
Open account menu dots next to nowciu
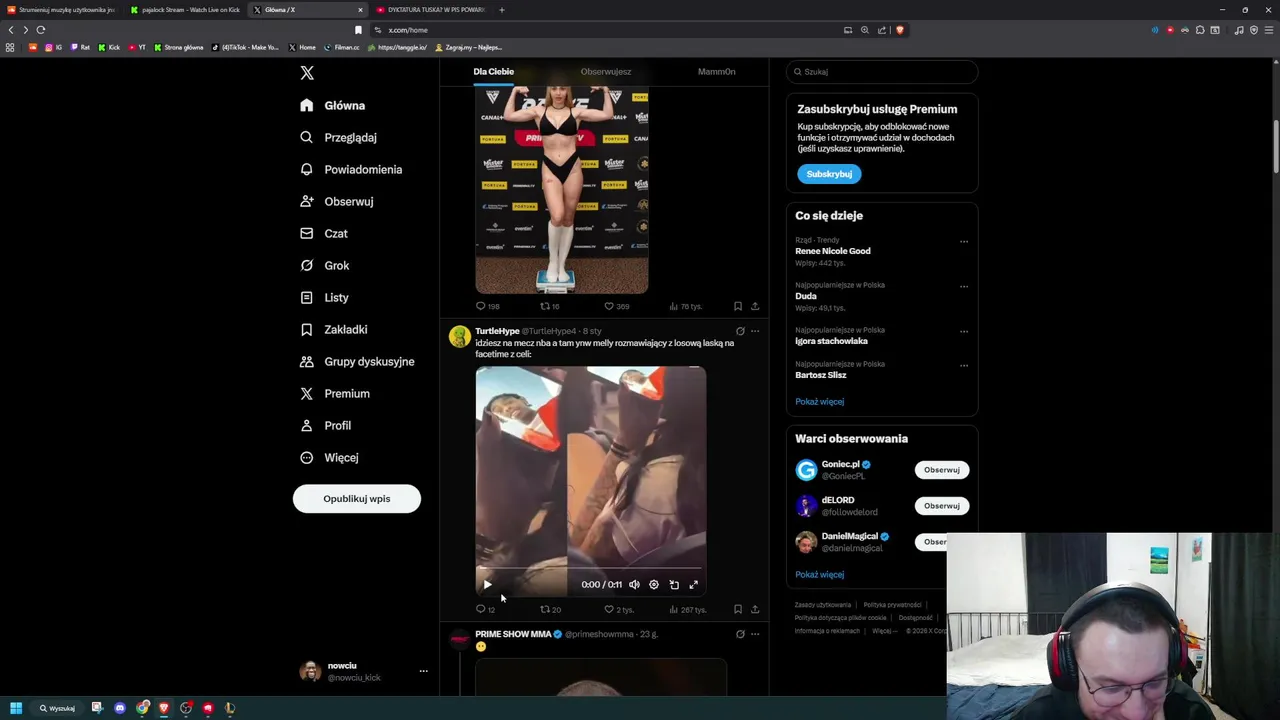(x=423, y=671)
